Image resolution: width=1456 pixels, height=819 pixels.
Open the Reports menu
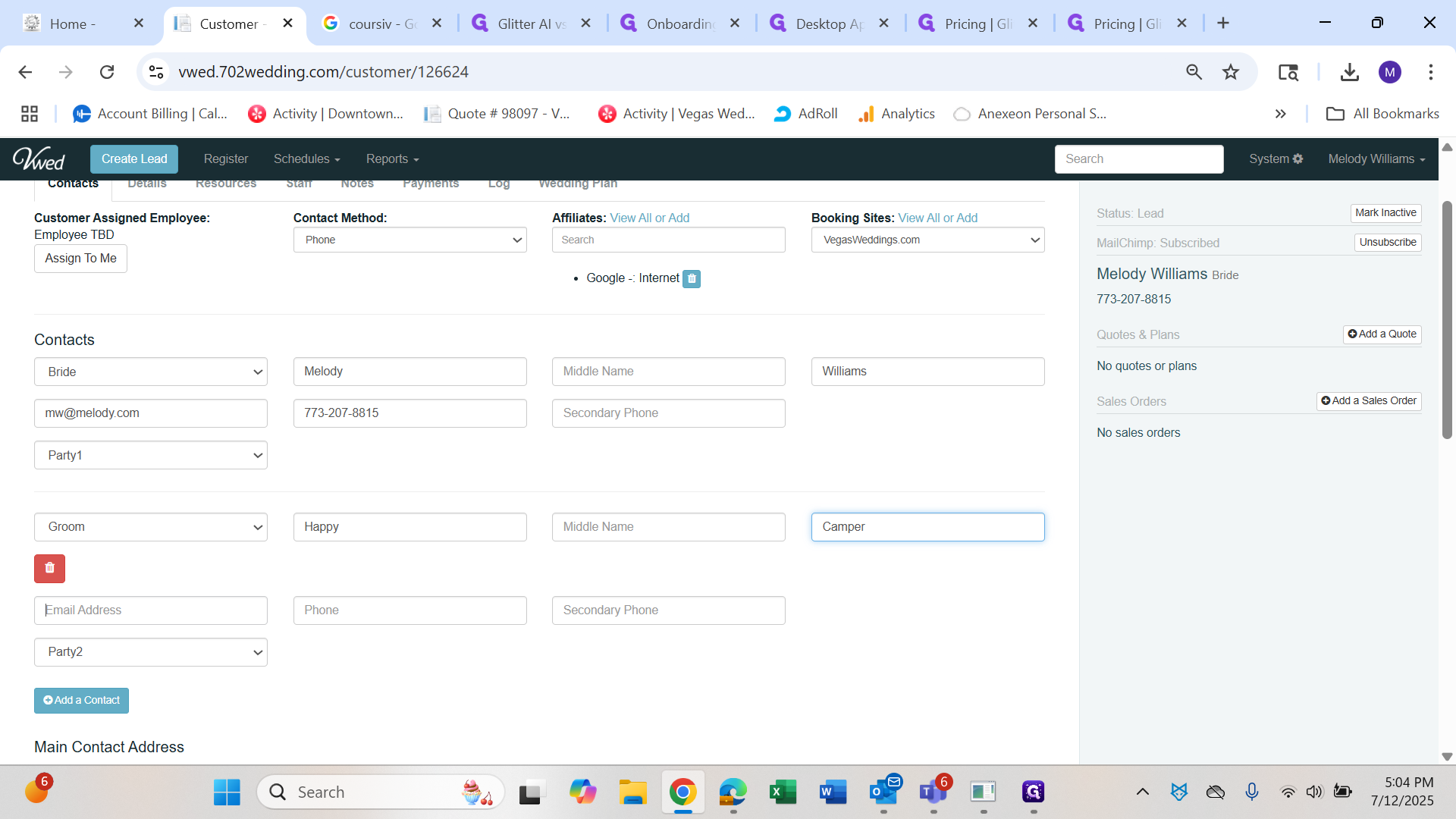point(392,158)
